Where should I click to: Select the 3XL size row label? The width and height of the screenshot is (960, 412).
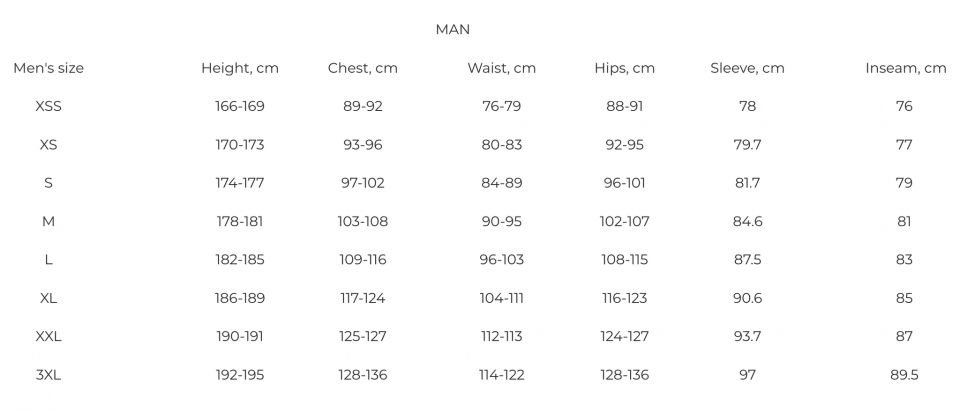point(48,375)
